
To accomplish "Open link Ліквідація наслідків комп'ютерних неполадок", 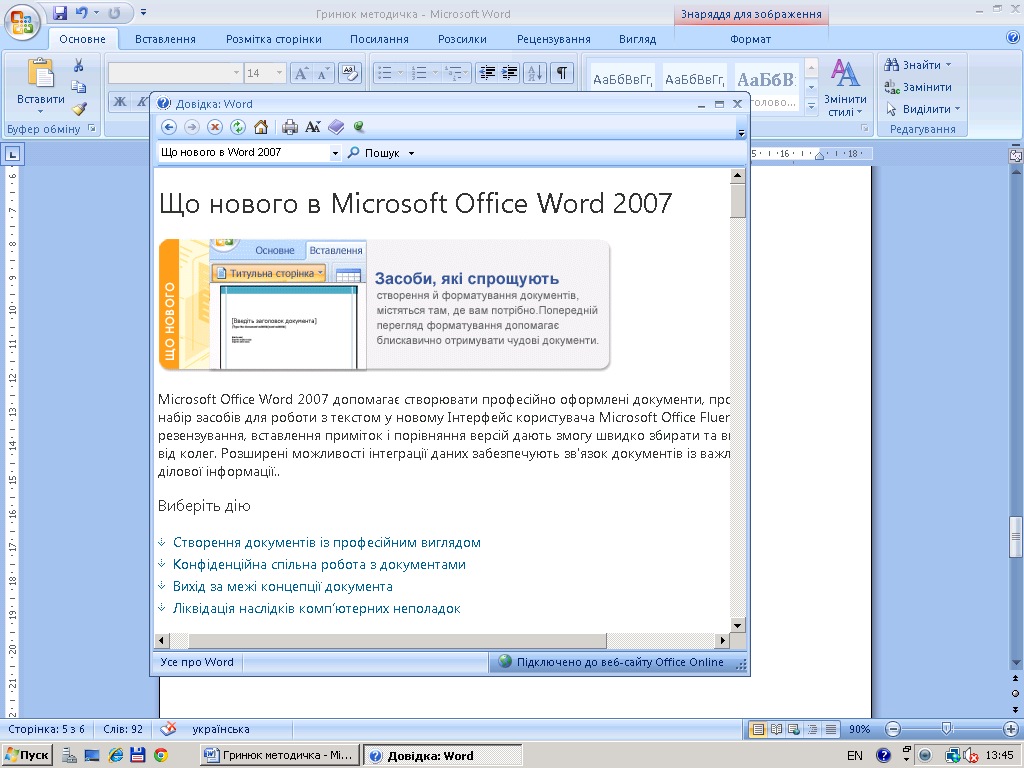I will pos(317,609).
